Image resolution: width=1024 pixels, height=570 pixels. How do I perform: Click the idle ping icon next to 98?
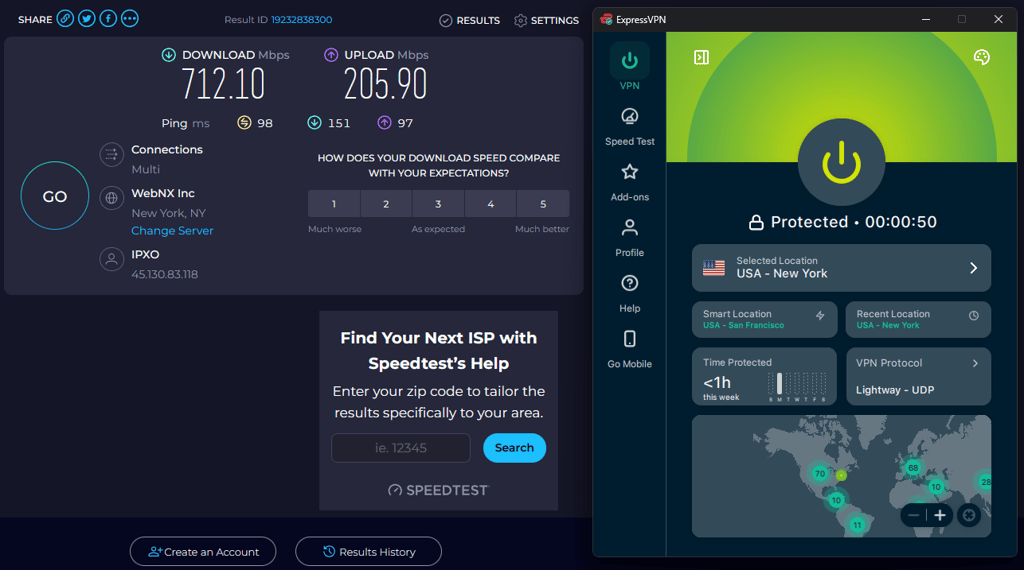(244, 123)
